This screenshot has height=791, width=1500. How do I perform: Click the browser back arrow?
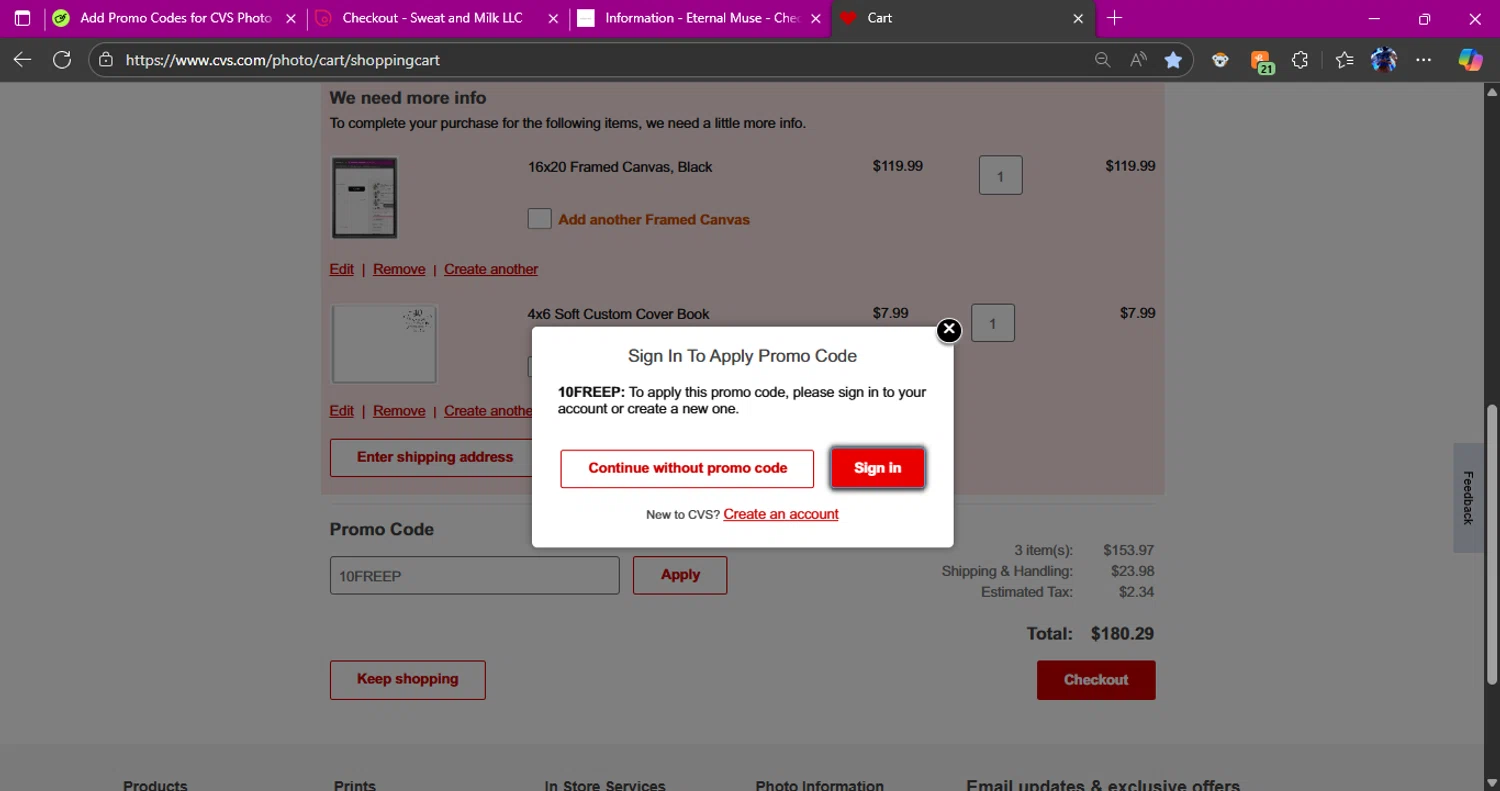pos(22,60)
